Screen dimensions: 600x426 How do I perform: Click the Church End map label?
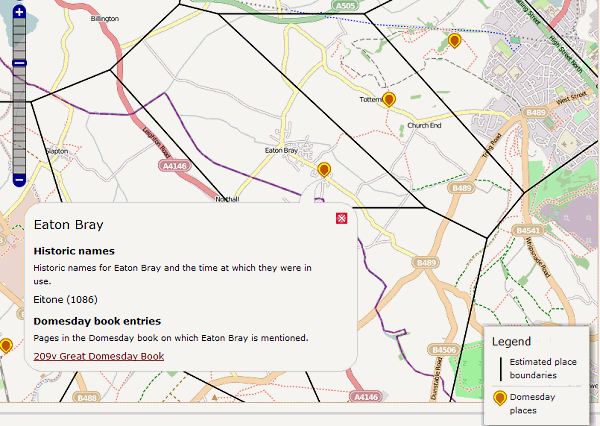(424, 125)
